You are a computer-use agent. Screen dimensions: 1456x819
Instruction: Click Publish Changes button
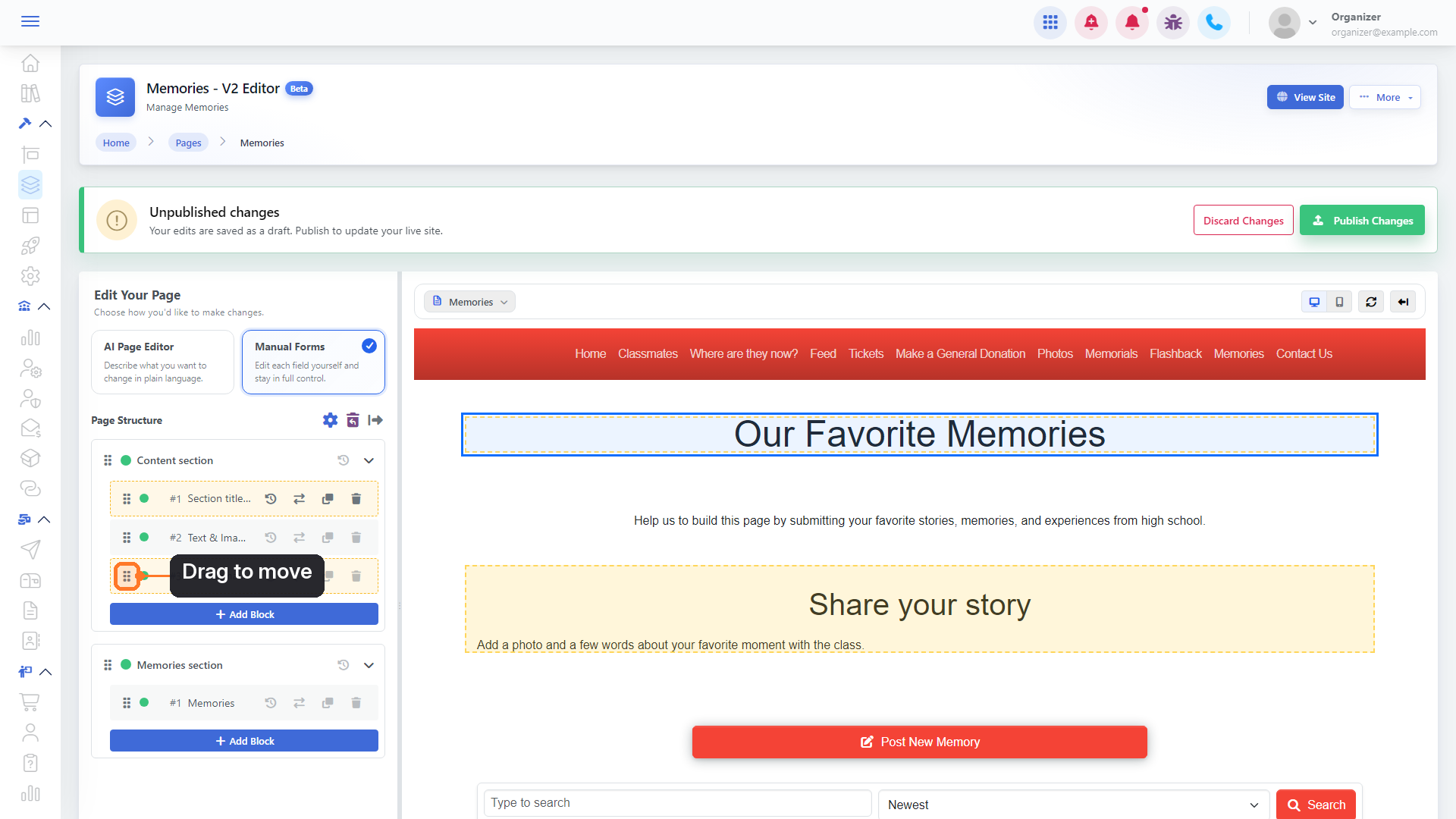click(1362, 220)
